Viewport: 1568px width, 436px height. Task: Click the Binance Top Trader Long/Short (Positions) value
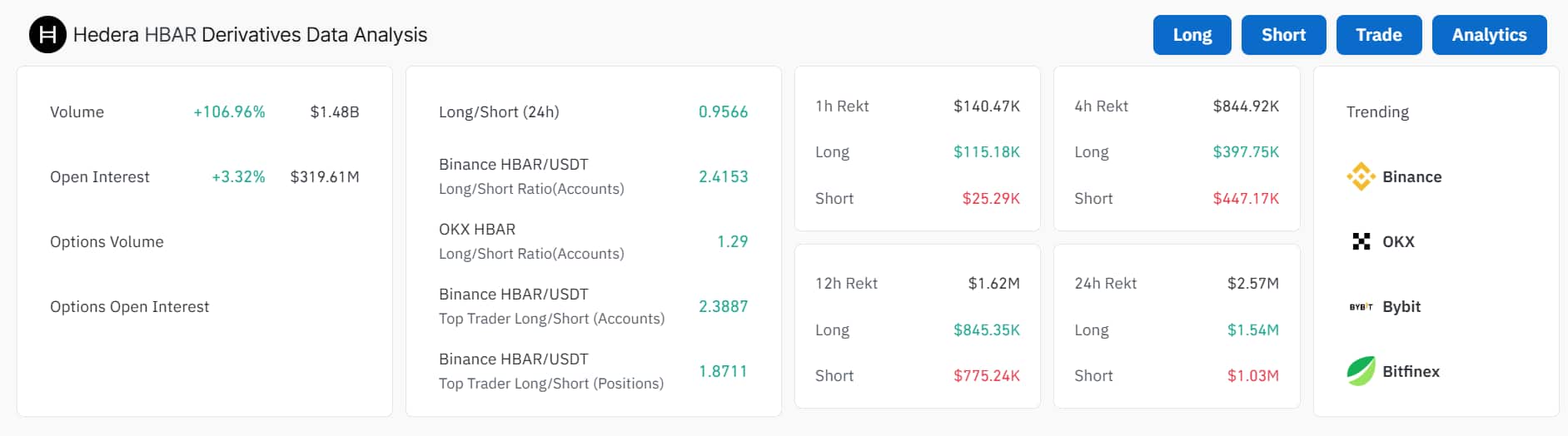[x=723, y=371]
